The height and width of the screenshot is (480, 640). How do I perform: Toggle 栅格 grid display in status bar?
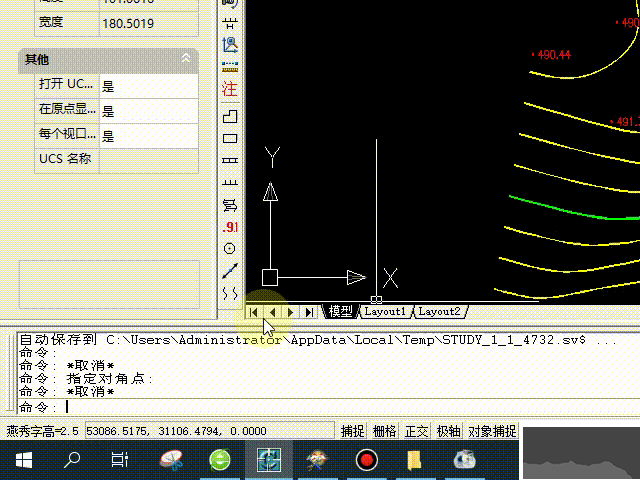tap(384, 431)
